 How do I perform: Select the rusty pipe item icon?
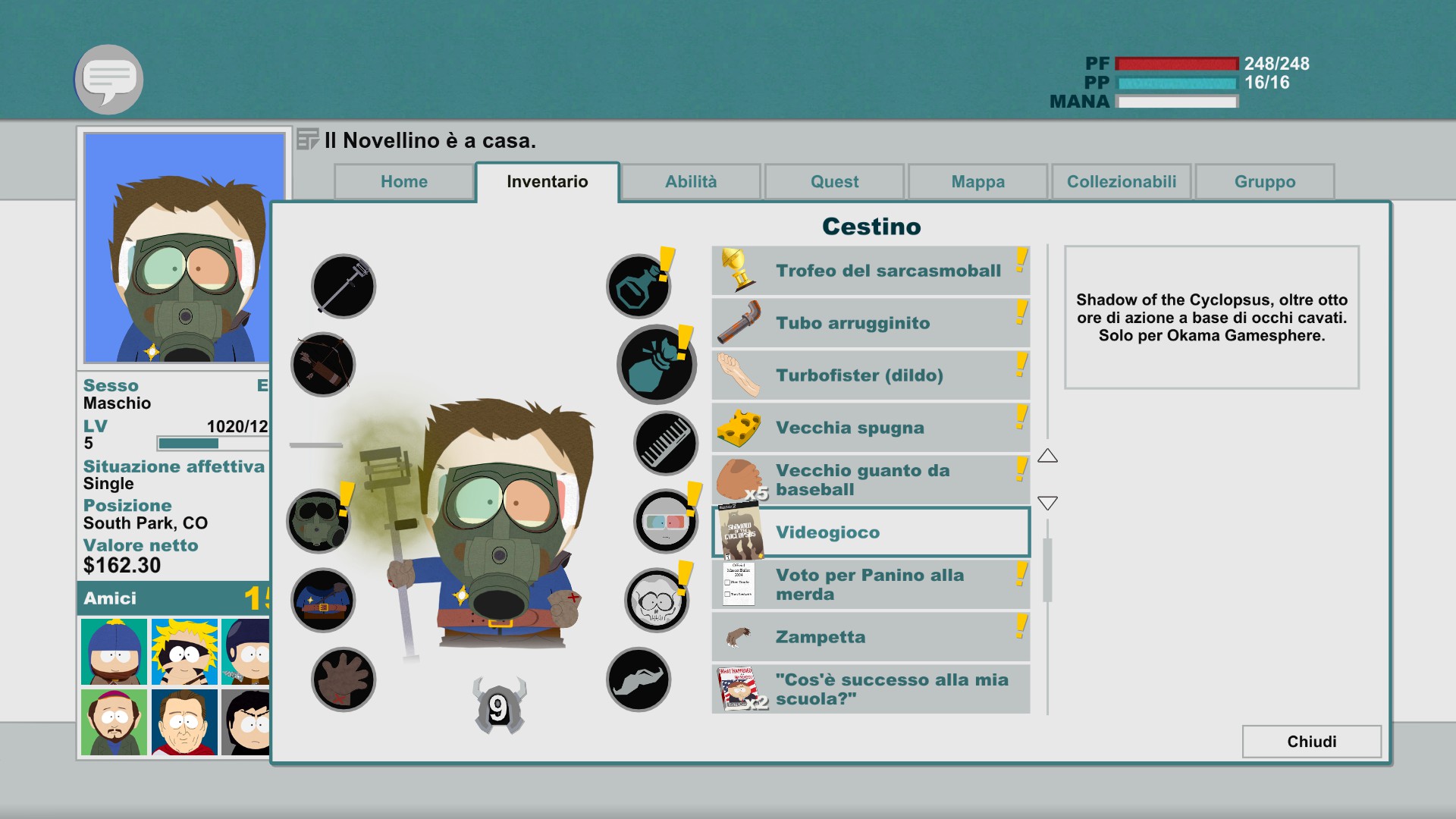(739, 322)
